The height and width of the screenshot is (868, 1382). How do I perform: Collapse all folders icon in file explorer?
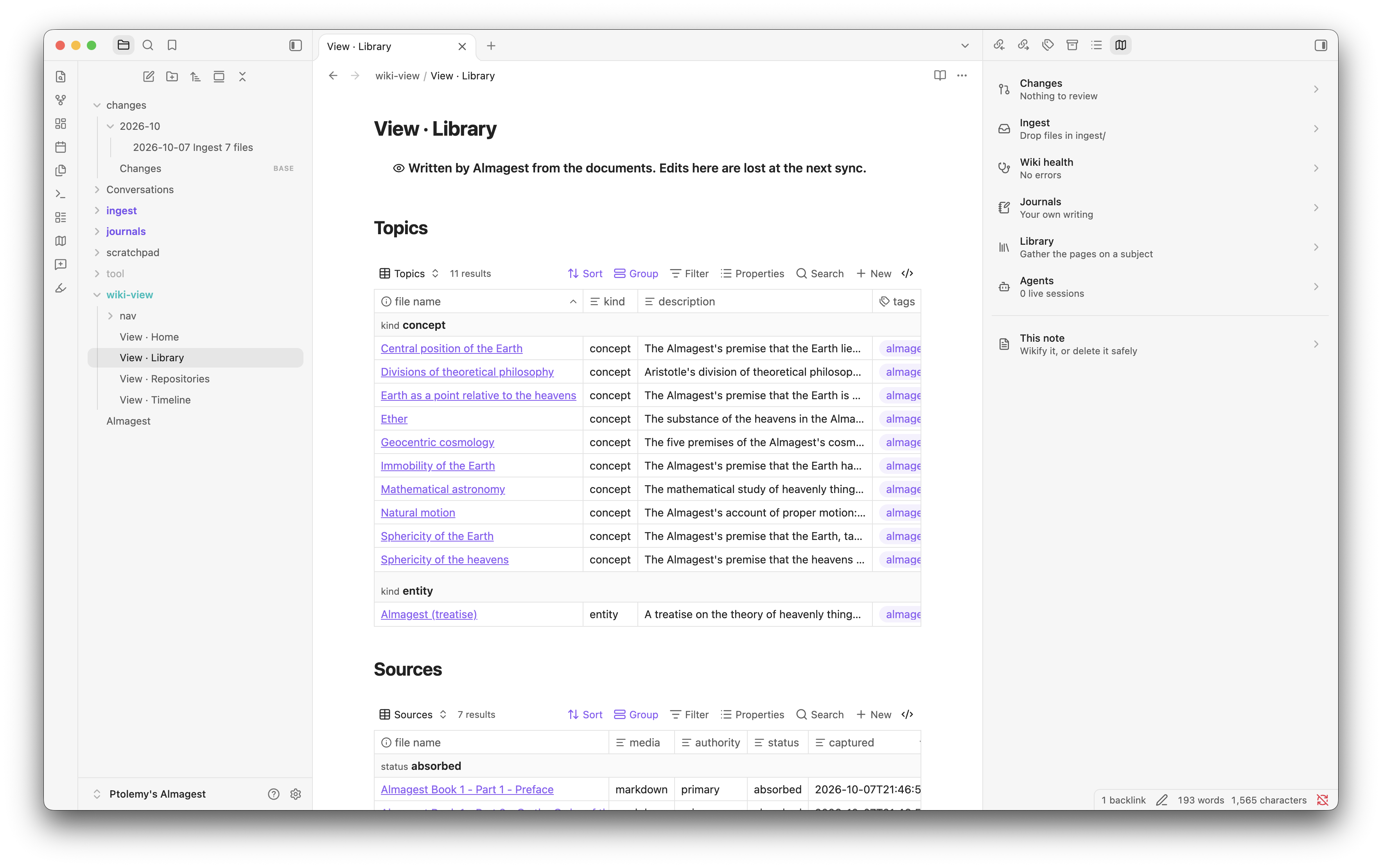[x=242, y=76]
